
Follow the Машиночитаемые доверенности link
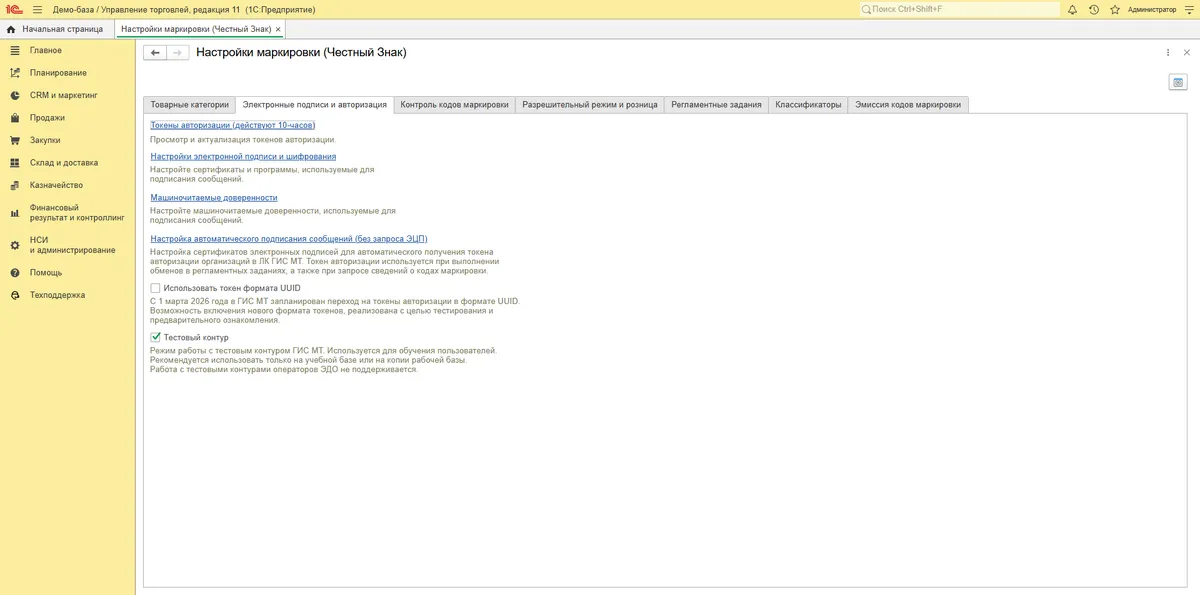pos(214,198)
